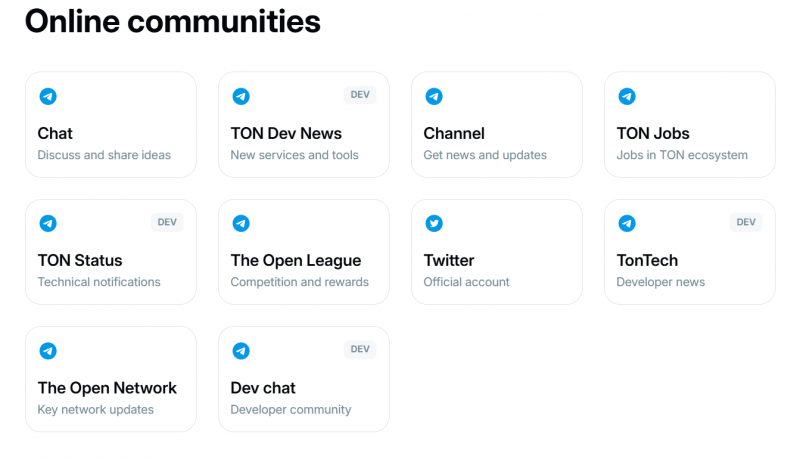Click the Telegram icon on the Chat card
This screenshot has width=800, height=459.
click(48, 96)
